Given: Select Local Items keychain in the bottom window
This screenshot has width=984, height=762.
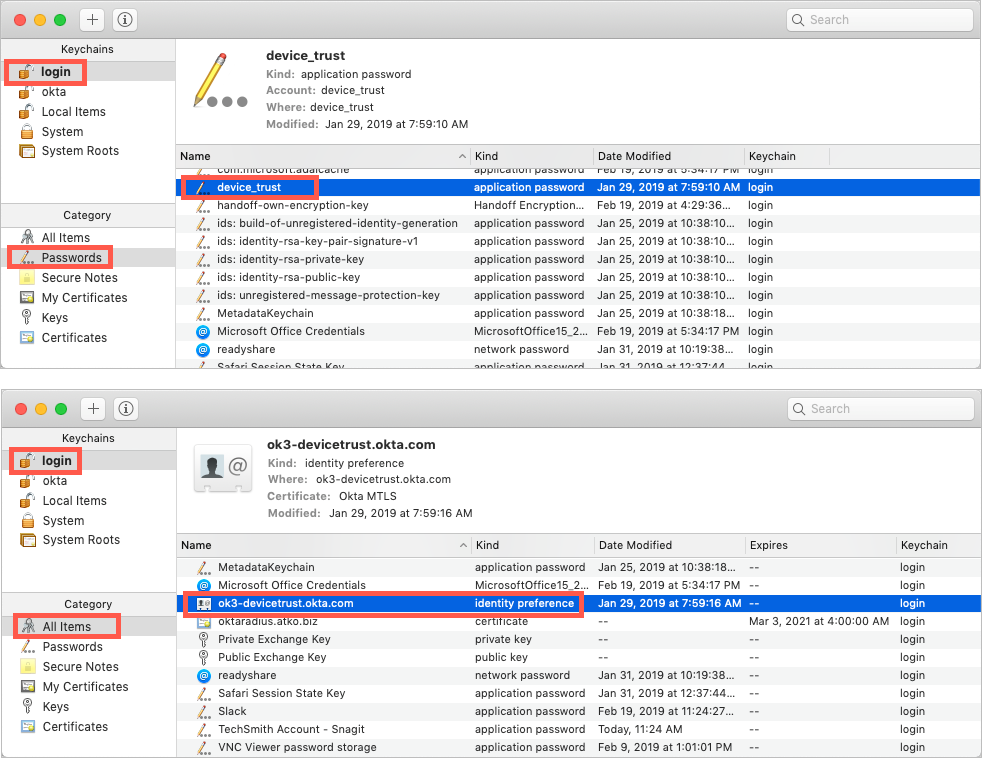Looking at the screenshot, I should 74,501.
